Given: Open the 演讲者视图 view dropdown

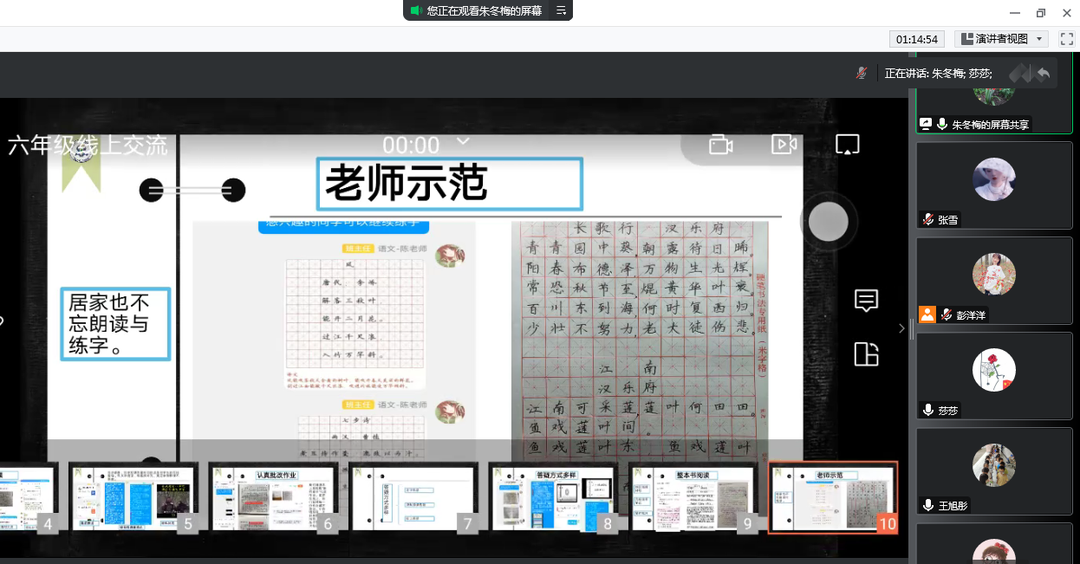Looking at the screenshot, I should [1001, 39].
